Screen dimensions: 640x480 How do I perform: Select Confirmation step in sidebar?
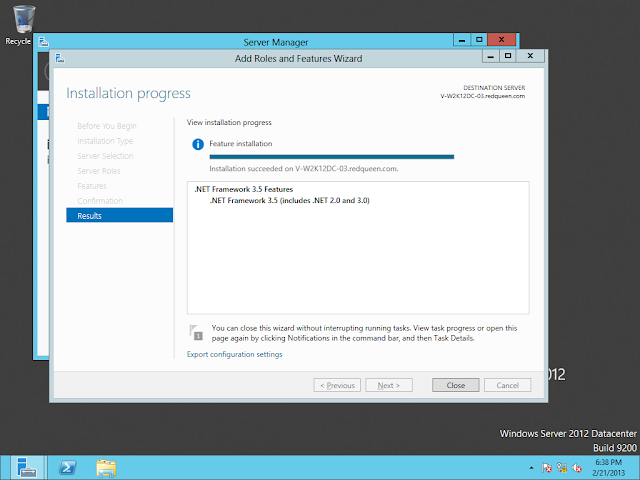[100, 201]
